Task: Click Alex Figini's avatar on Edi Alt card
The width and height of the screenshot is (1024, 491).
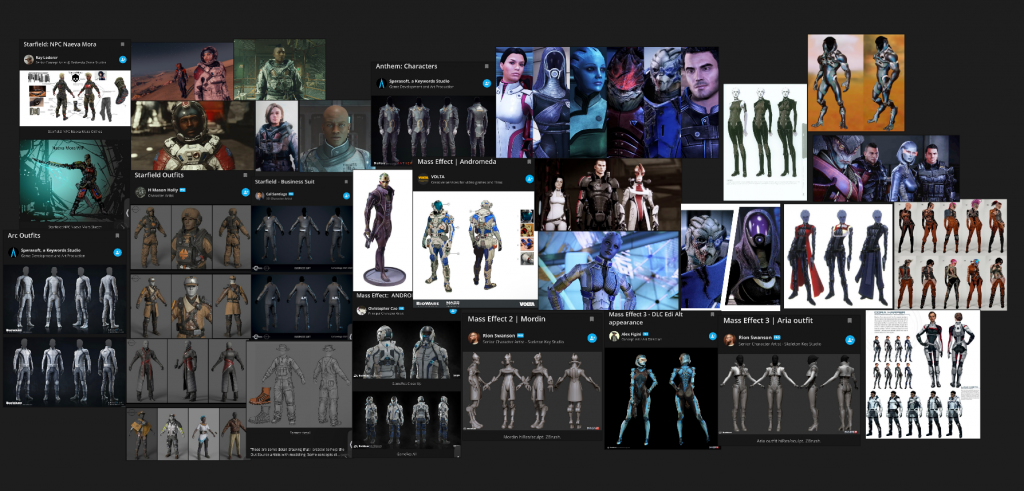Action: [613, 336]
